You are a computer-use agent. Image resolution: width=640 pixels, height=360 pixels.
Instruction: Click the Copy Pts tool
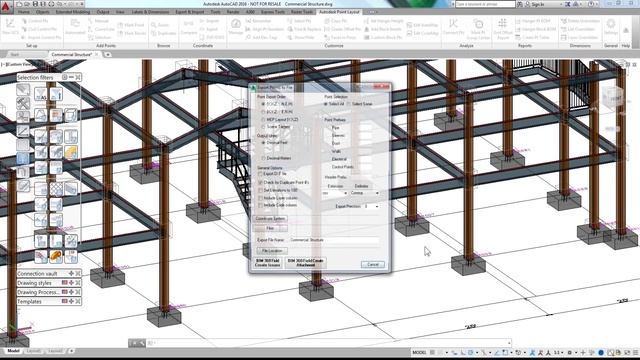point(336,20)
